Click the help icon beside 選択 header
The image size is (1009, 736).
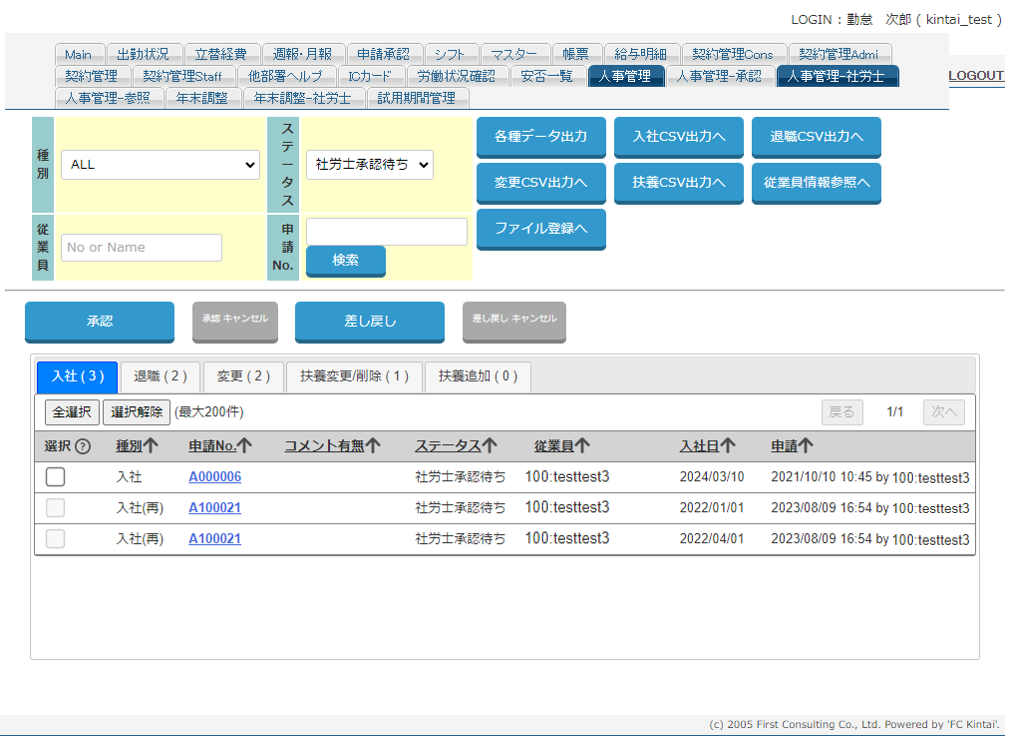pyautogui.click(x=83, y=447)
